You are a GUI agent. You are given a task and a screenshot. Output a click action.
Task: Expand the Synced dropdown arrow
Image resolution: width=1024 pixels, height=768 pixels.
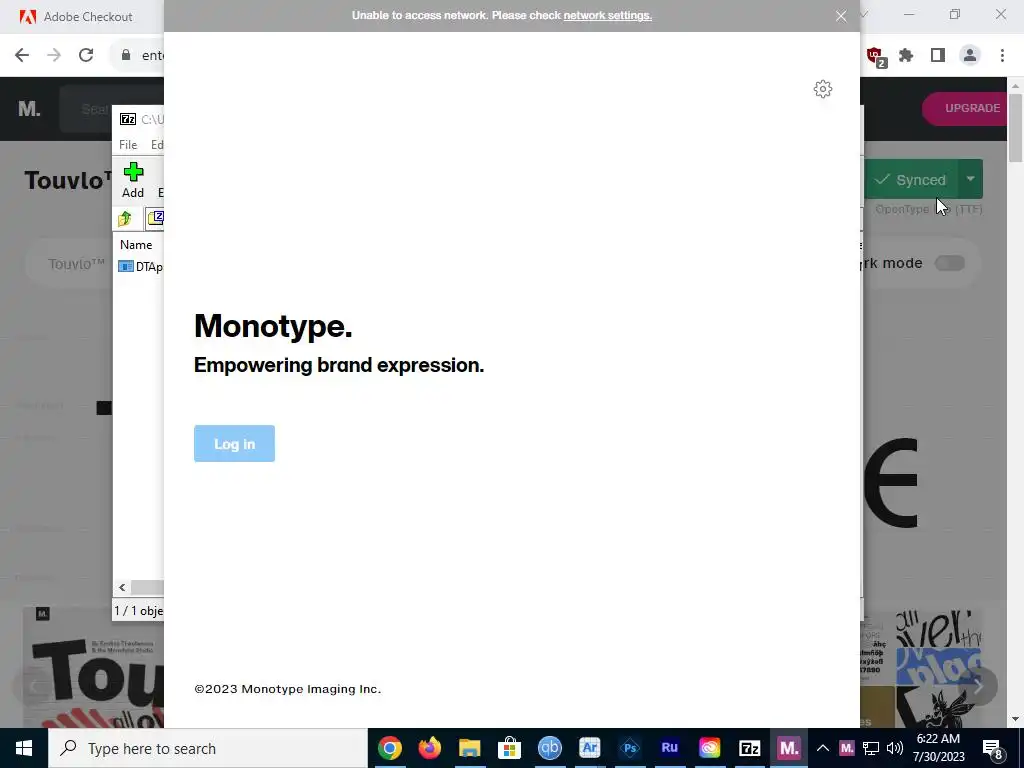(x=970, y=179)
